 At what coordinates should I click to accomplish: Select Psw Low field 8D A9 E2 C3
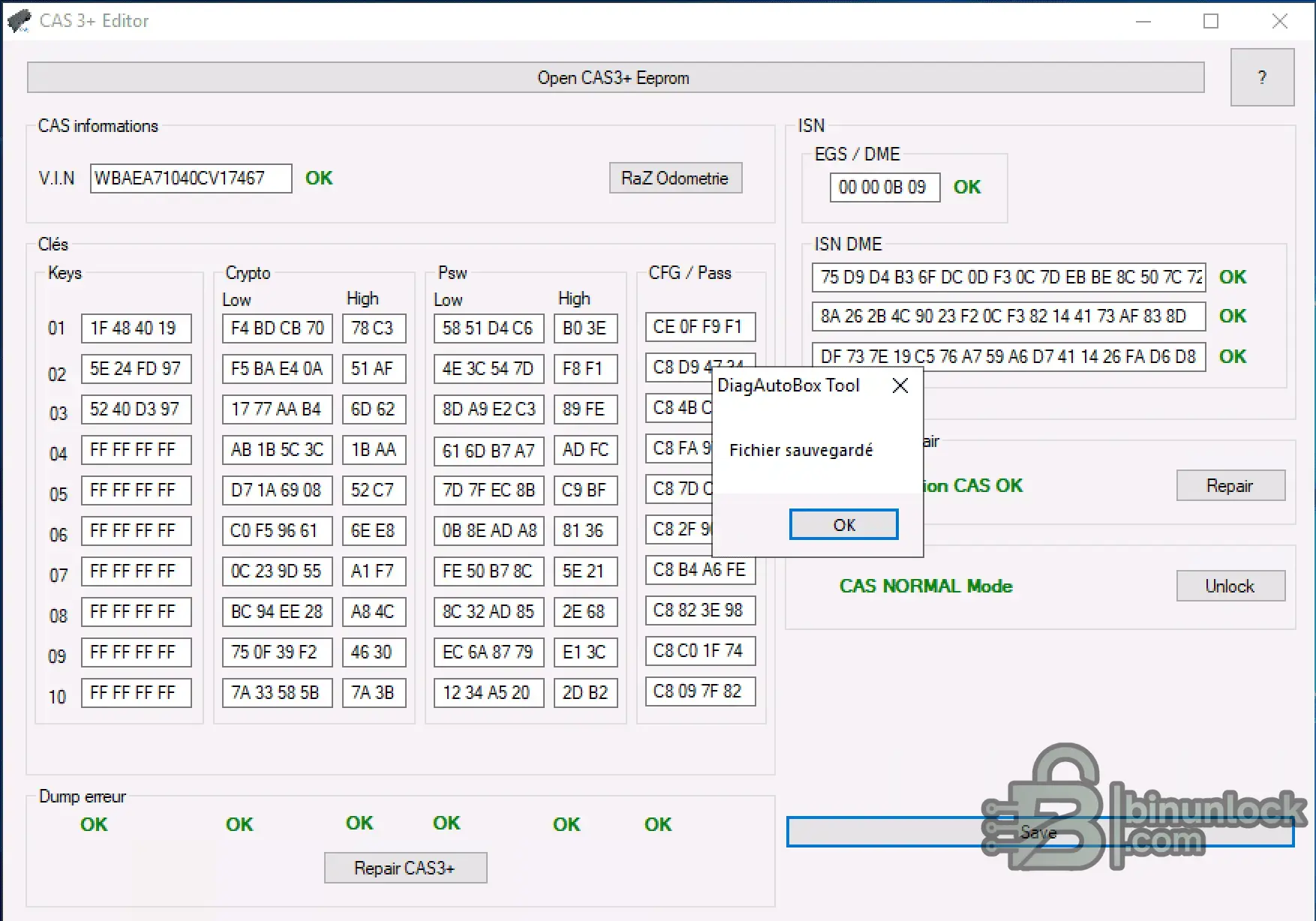click(488, 409)
